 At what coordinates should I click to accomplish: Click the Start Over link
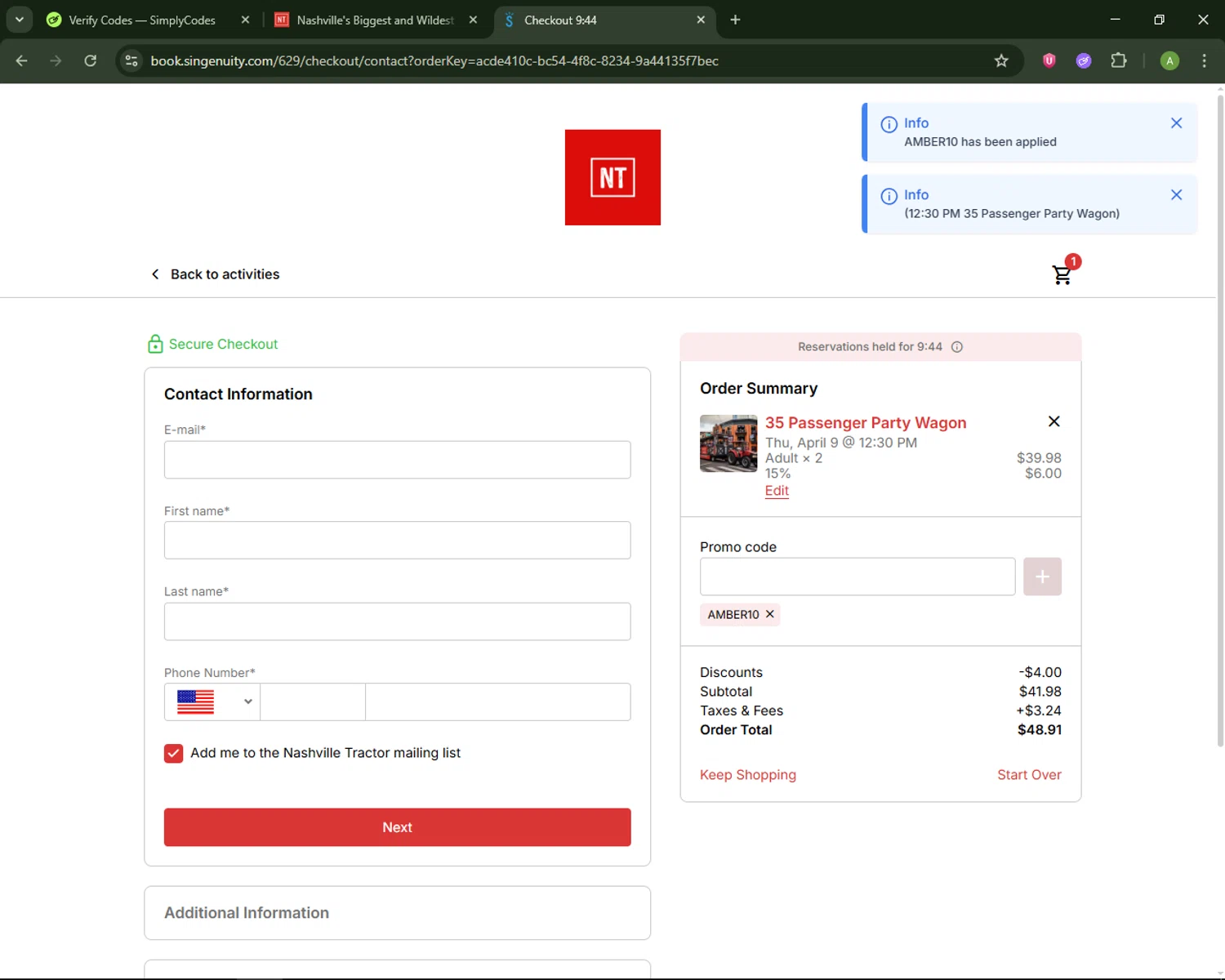(x=1029, y=775)
